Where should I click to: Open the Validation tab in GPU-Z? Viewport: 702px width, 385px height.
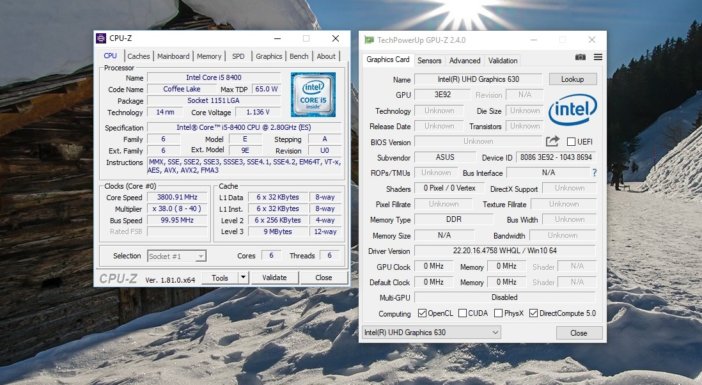[x=503, y=60]
